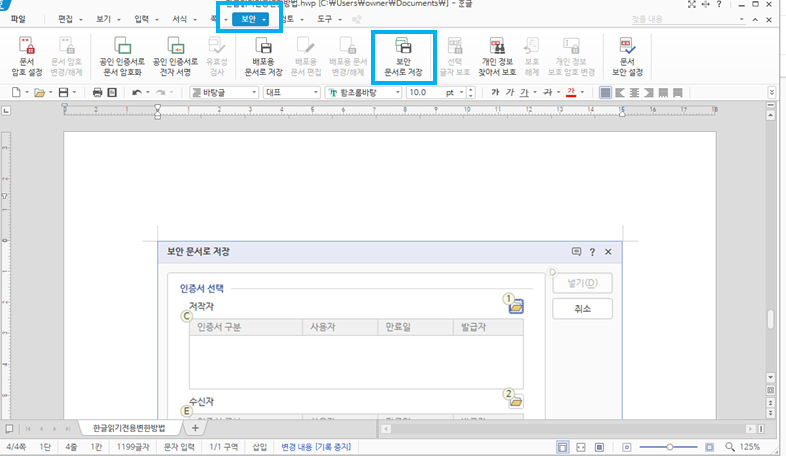
Task: Click 넣기(D) button in dialog
Action: [x=582, y=283]
